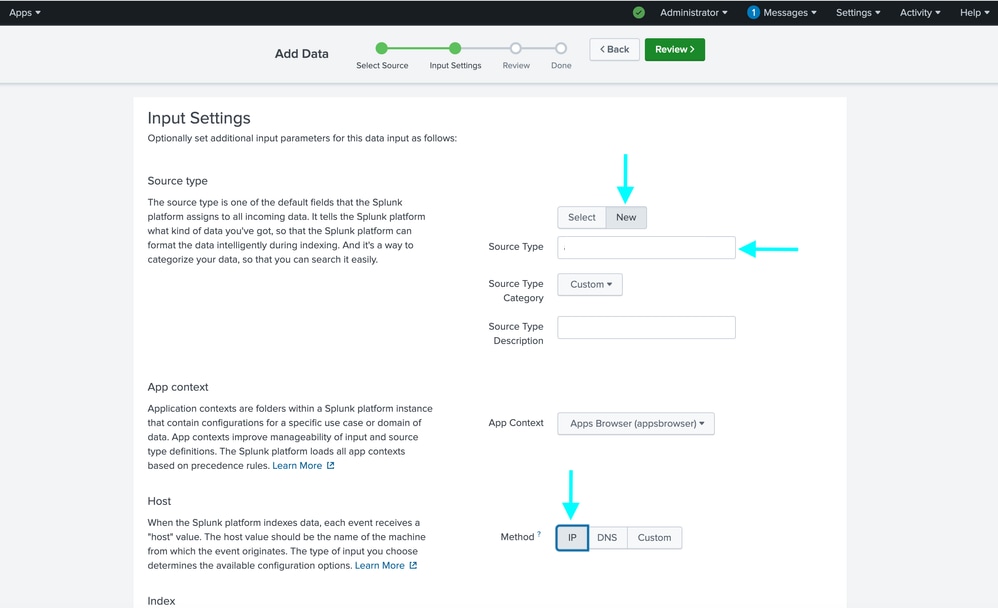This screenshot has height=608, width=998.
Task: Click the 'Source Type Description' field label
Action: pos(516,334)
